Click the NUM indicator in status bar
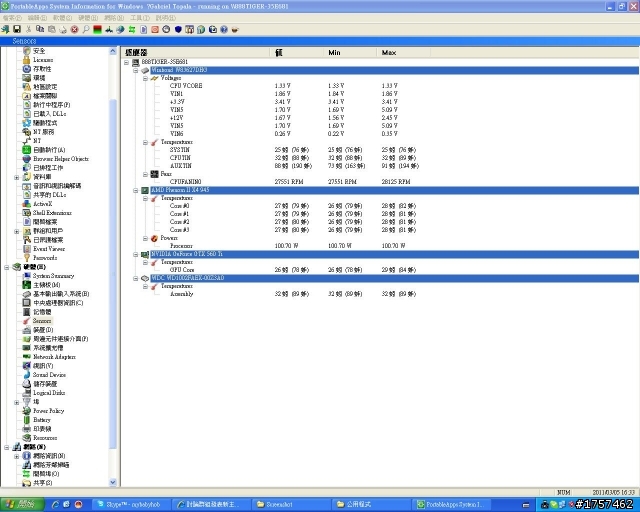The image size is (640, 512). pyautogui.click(x=564, y=492)
